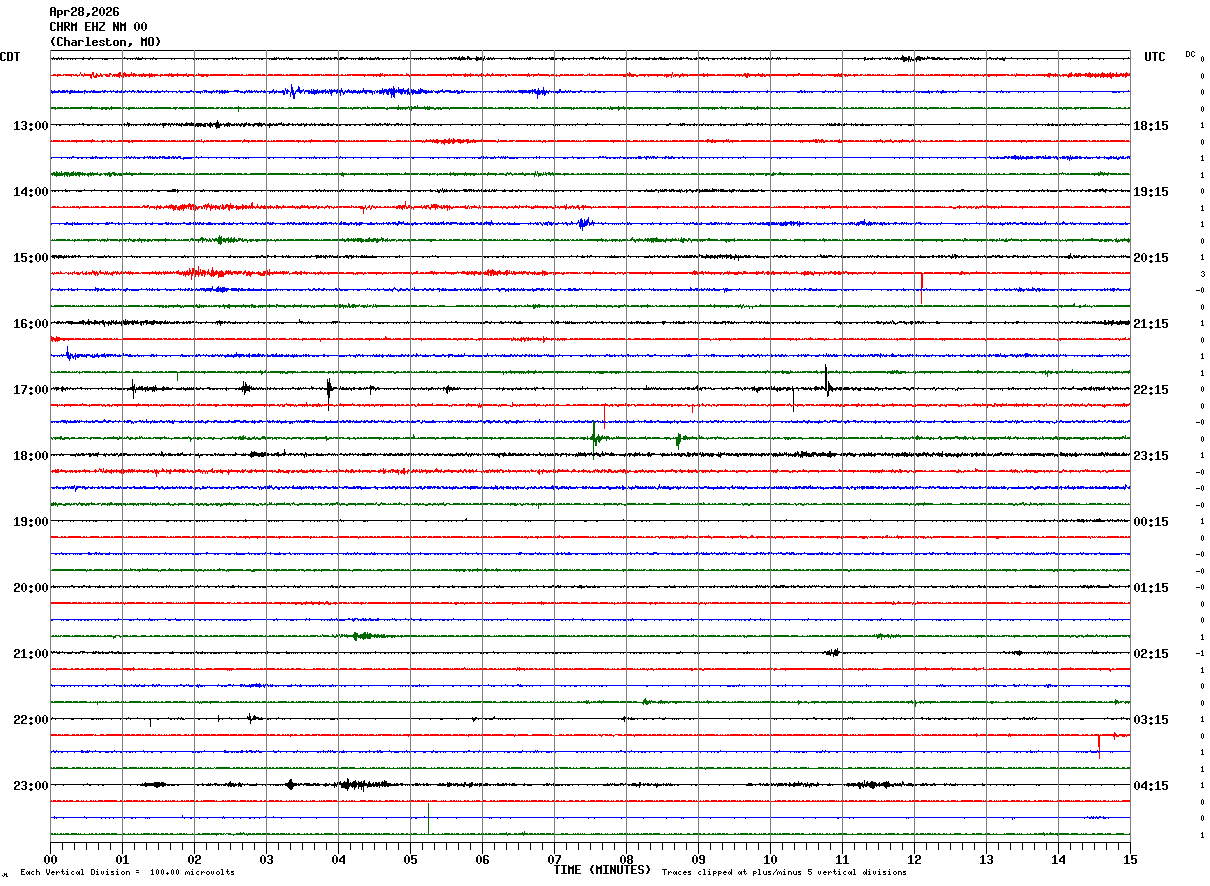Click the black spike near minute 11 on 17:00 trace
The width and height of the screenshot is (1210, 886).
[x=826, y=380]
